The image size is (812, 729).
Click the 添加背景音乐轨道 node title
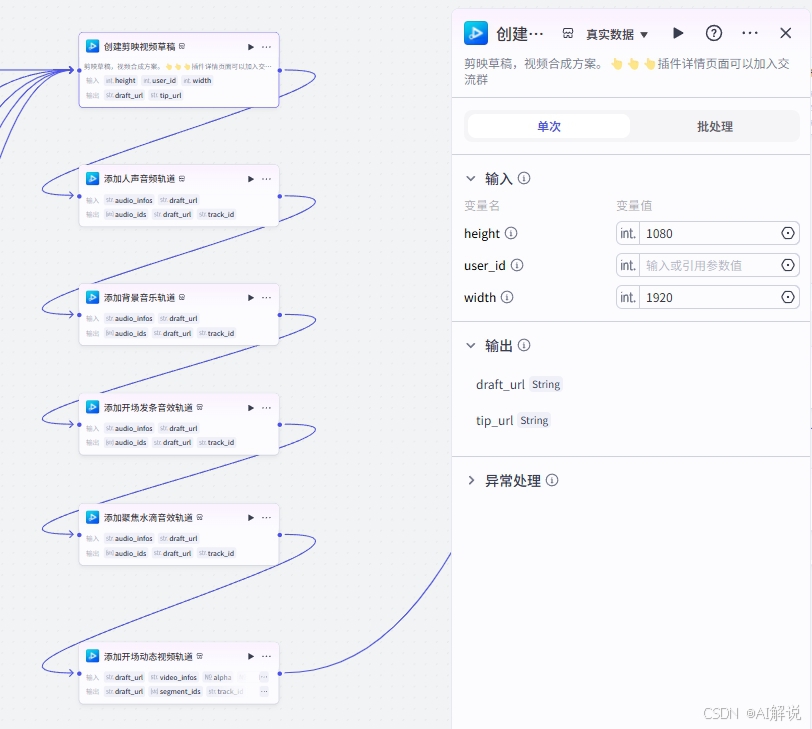tap(139, 298)
